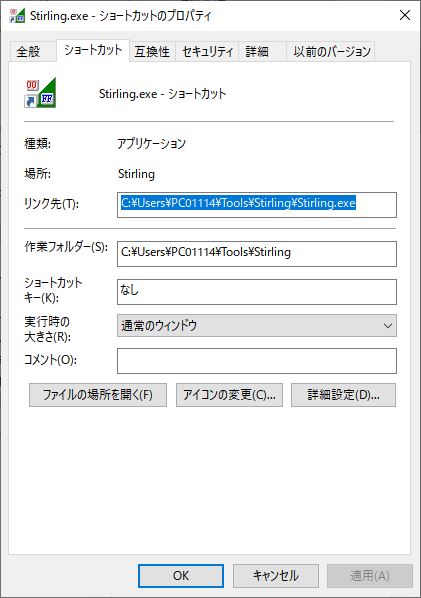421x598 pixels.
Task: Focus the 作業フォルダー input field
Action: tap(257, 254)
